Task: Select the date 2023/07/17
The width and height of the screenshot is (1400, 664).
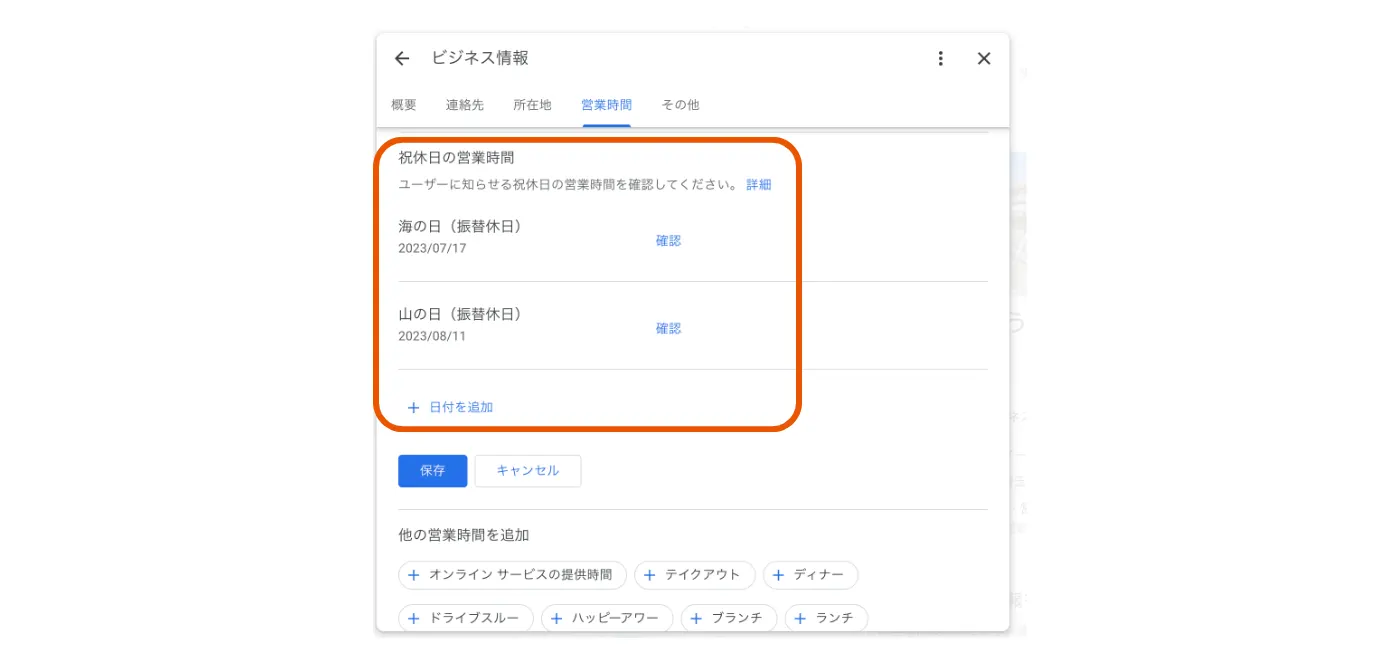Action: click(x=432, y=248)
